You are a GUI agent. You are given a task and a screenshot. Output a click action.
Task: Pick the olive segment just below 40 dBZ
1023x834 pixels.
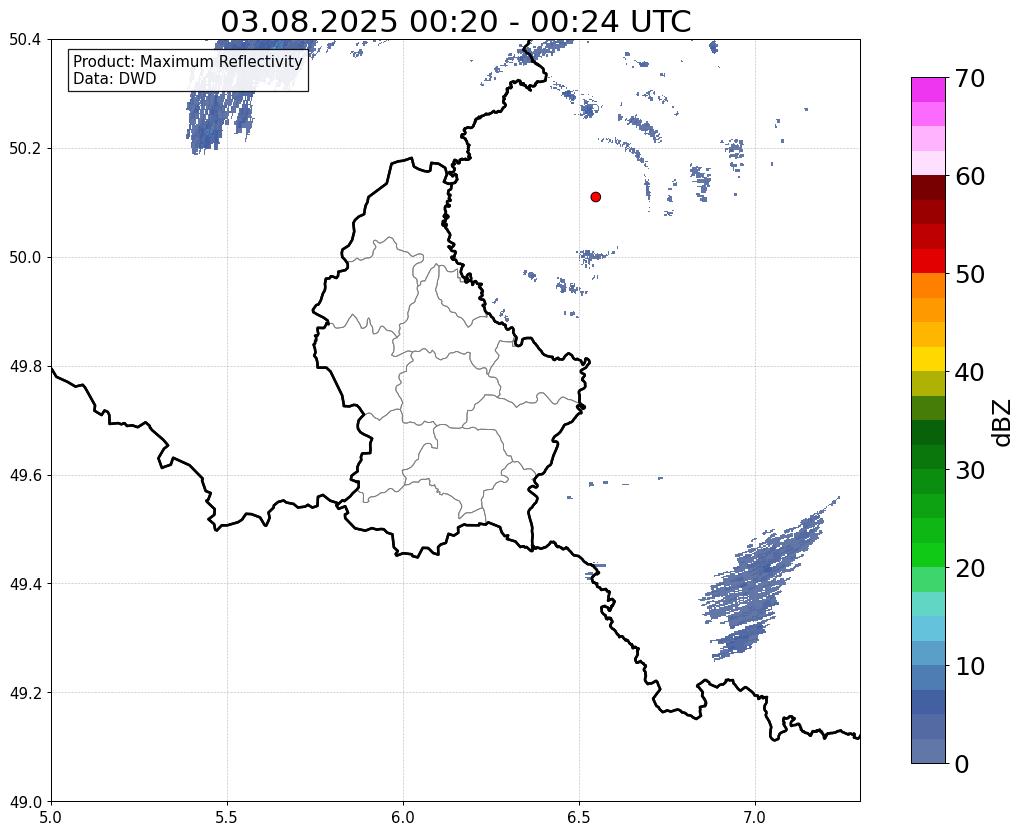928,384
